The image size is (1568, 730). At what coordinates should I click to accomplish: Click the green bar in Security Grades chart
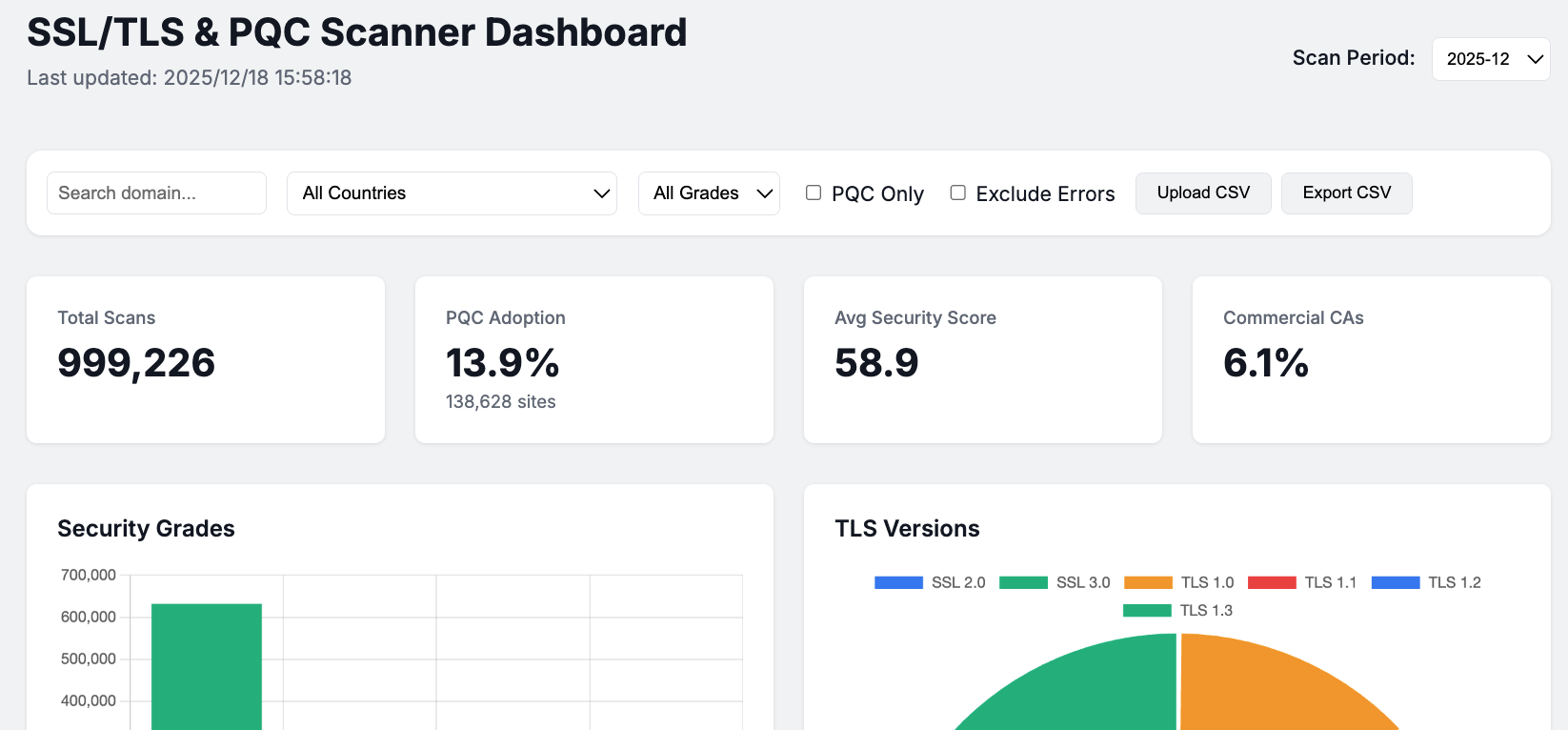207,667
